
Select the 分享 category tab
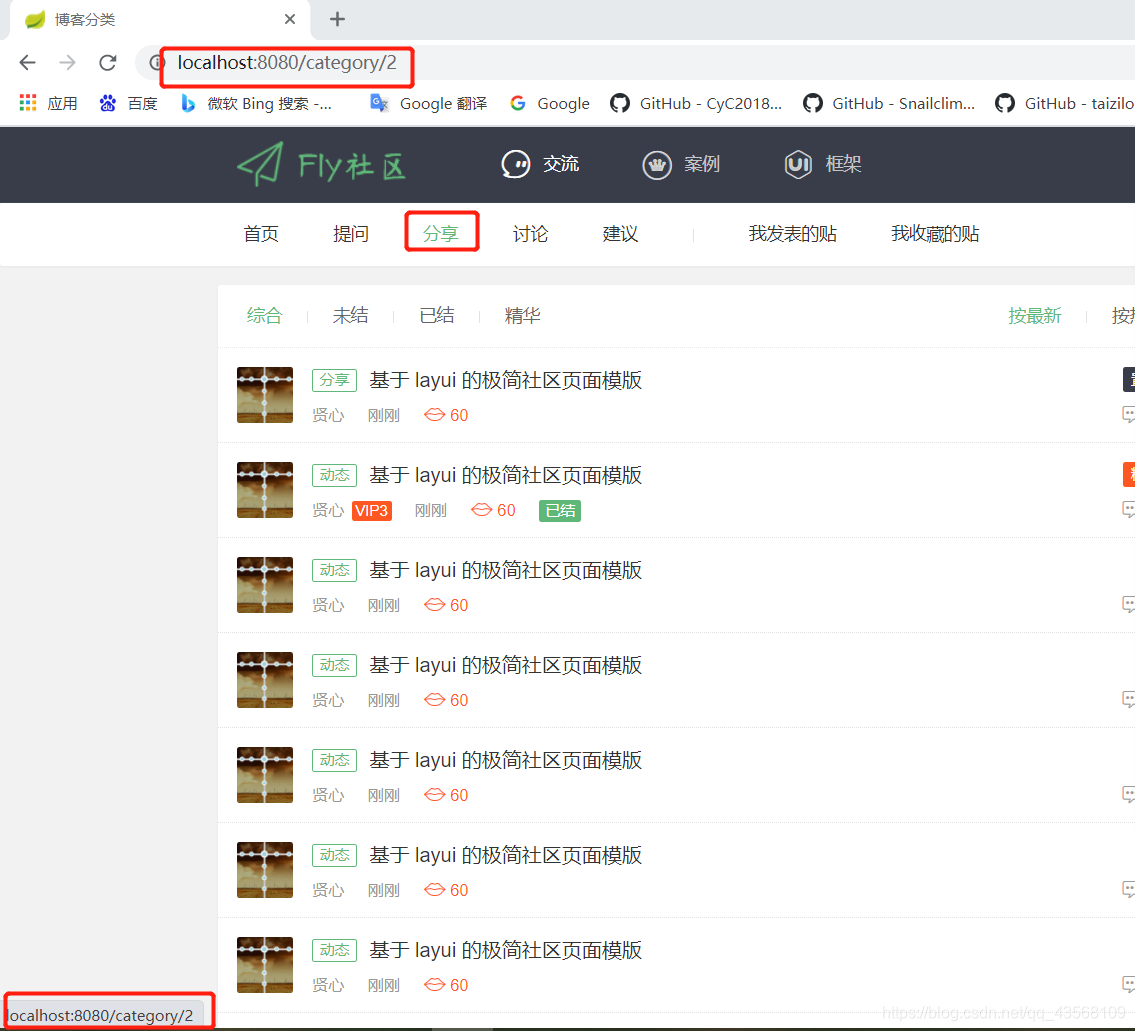coord(441,234)
